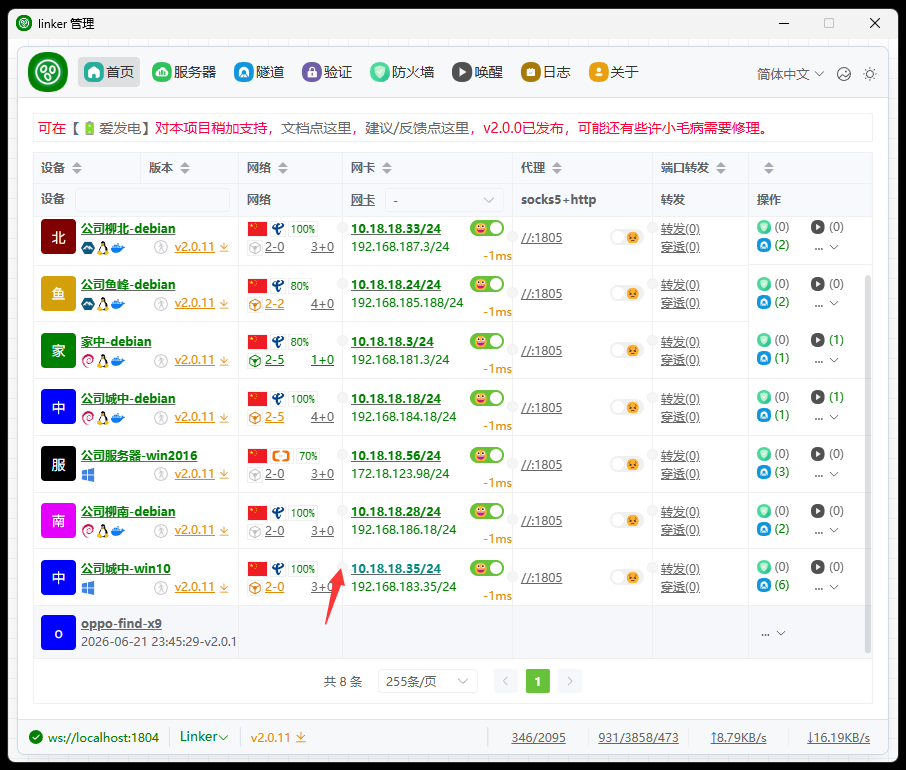This screenshot has width=906, height=770.
Task: Click the 2-5 tunnel route link for 家中-debian
Action: [x=274, y=360]
